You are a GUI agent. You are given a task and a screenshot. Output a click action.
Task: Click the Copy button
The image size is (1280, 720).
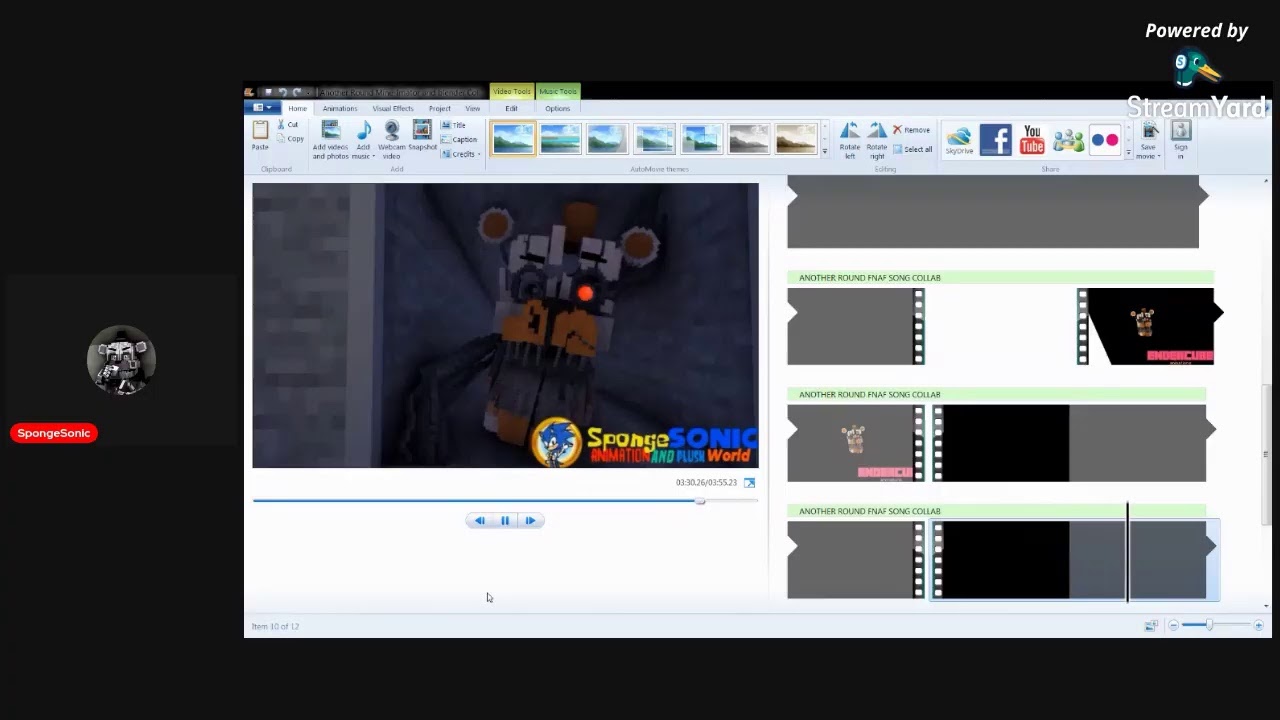(290, 139)
